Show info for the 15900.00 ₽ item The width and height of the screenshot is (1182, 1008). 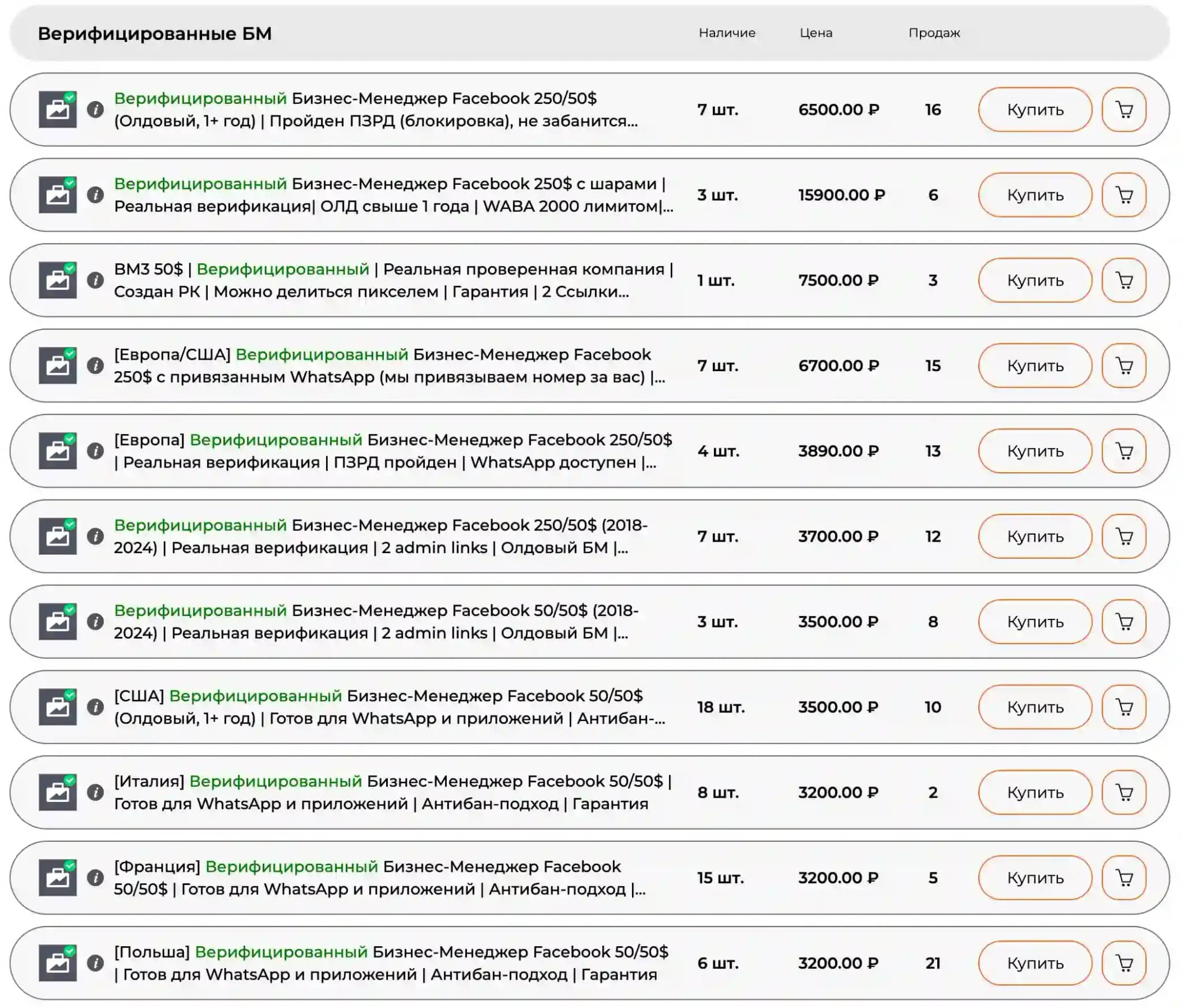95,195
